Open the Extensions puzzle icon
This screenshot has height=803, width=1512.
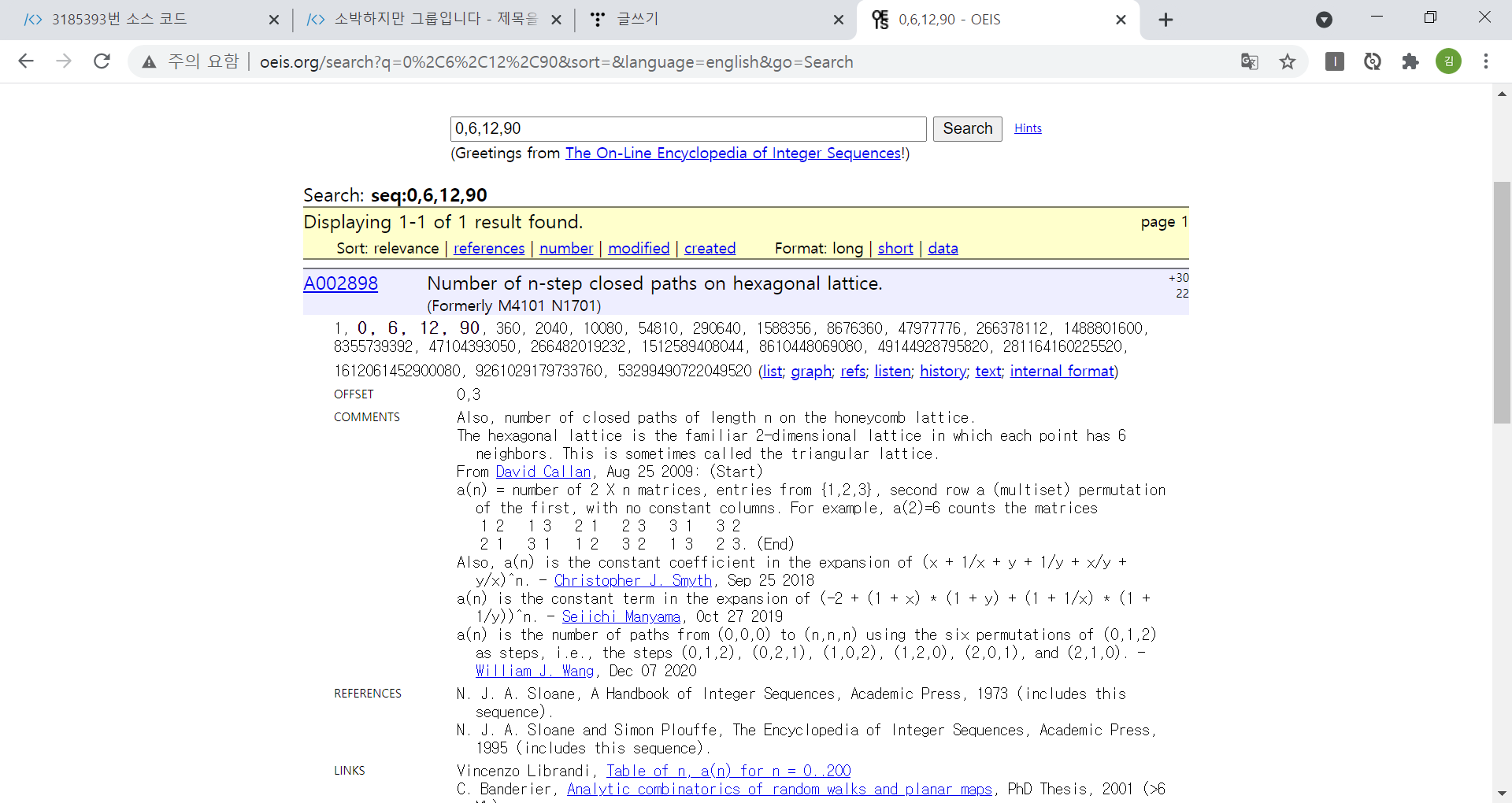(1410, 61)
